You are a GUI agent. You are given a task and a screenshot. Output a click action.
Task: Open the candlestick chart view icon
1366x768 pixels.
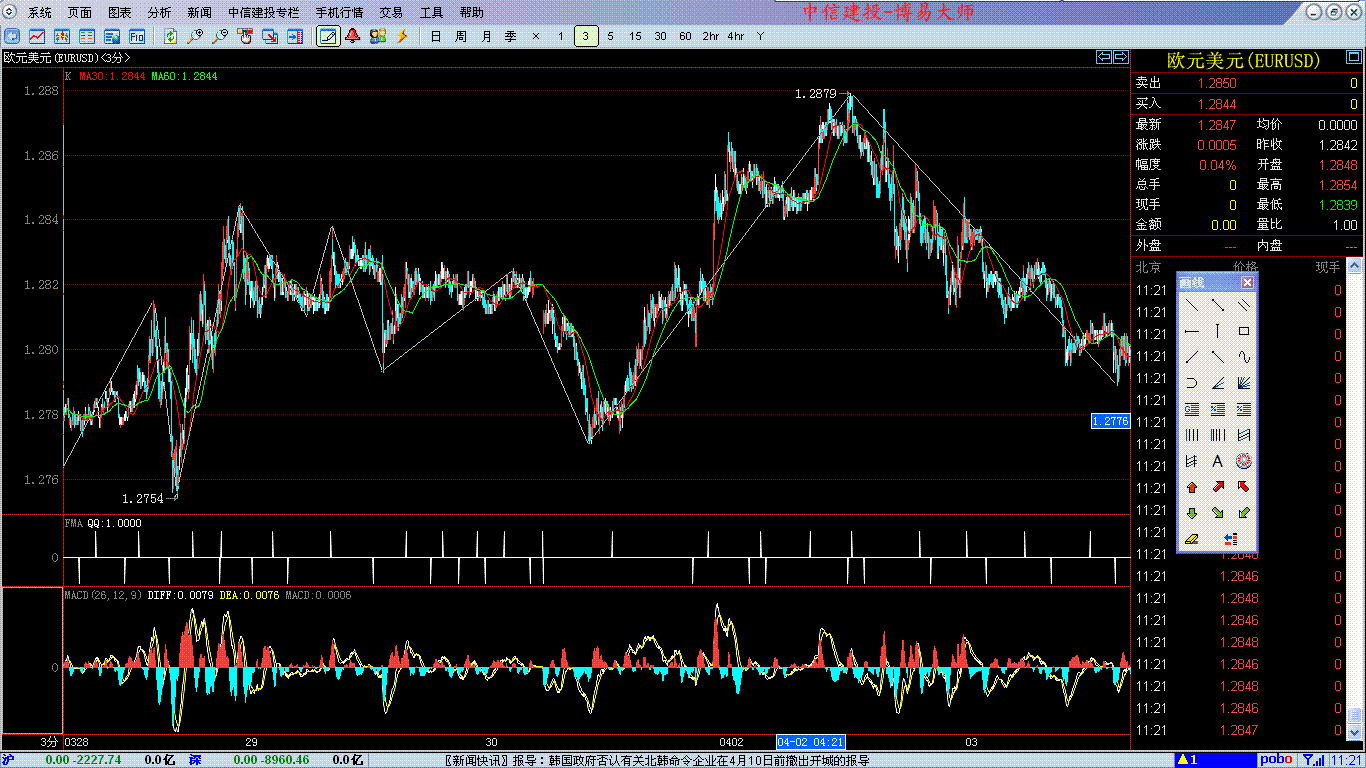pos(62,36)
